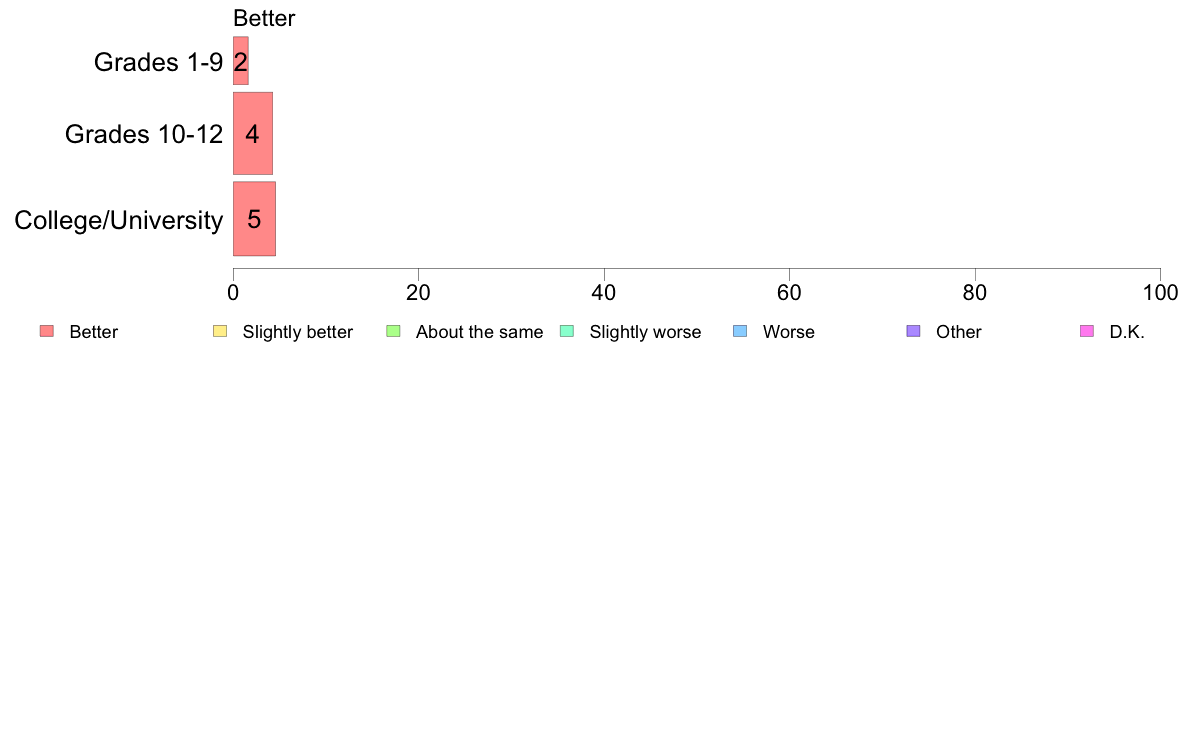Click the Slightly better legend text

298,332
